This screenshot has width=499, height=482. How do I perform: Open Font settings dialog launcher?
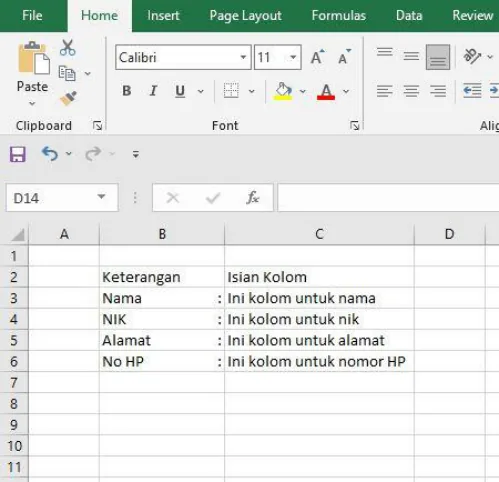(355, 126)
